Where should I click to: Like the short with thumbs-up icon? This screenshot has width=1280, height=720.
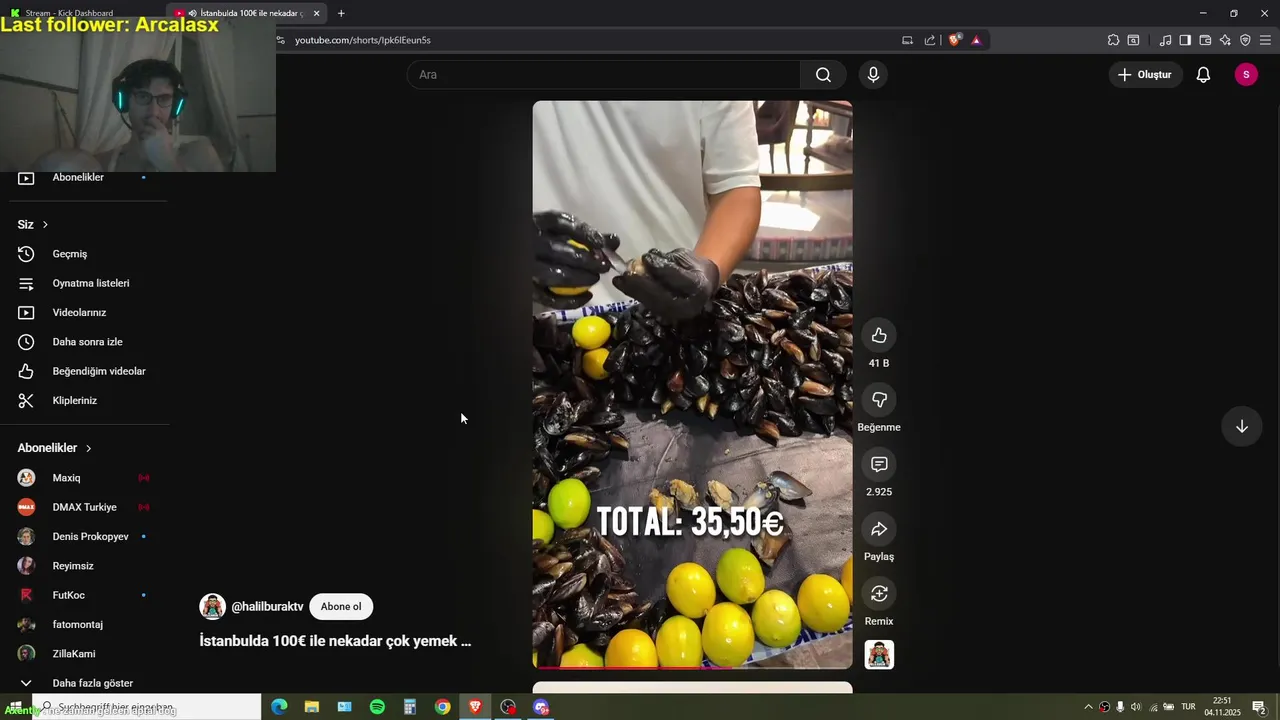(x=879, y=336)
